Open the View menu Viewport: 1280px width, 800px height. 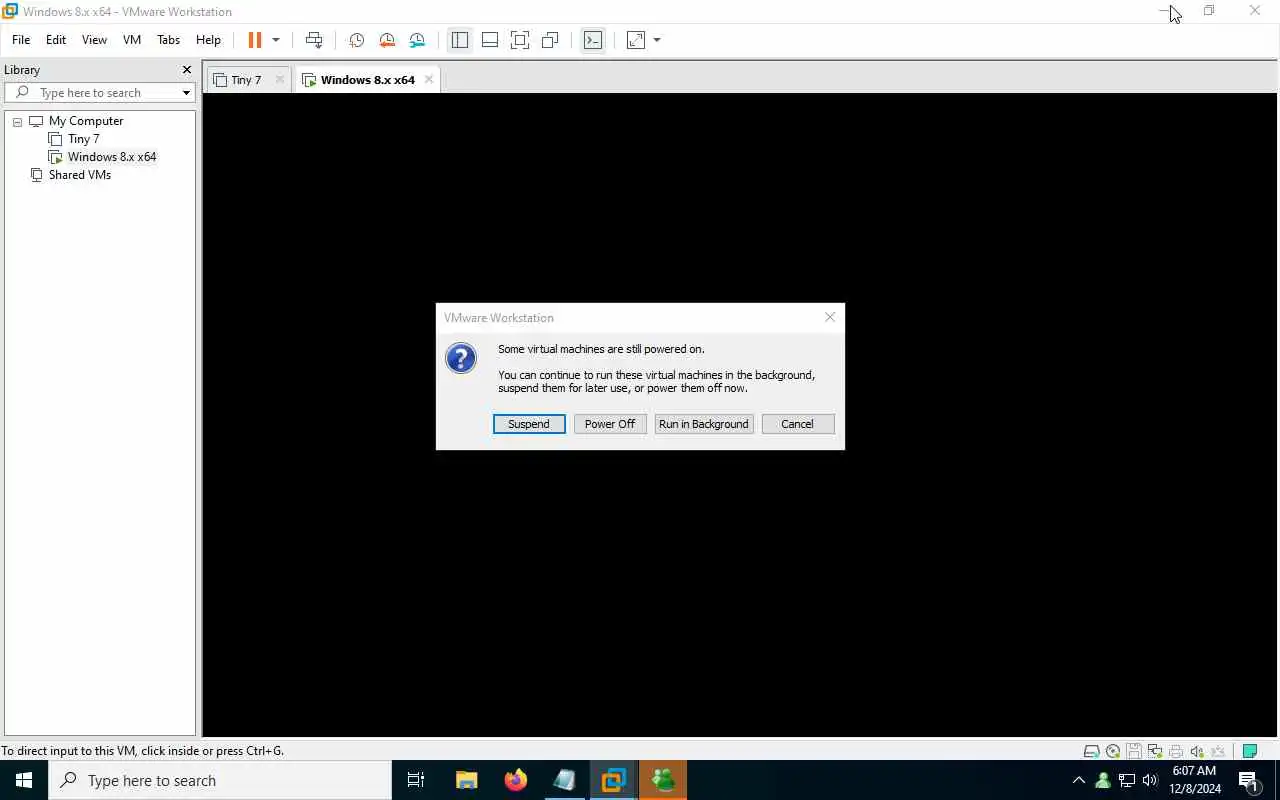click(94, 40)
